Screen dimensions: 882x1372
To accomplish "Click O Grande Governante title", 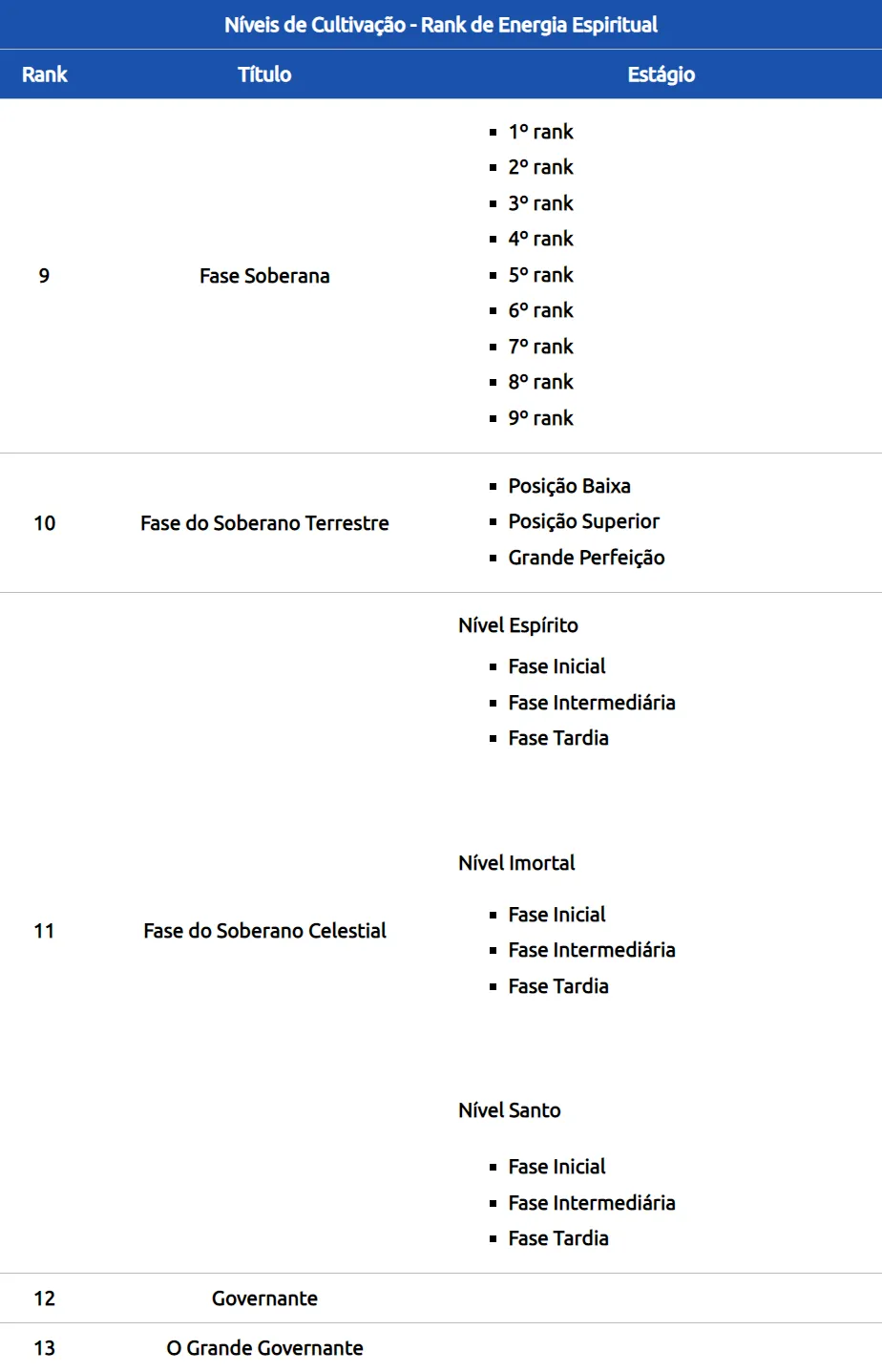I will pyautogui.click(x=264, y=1348).
